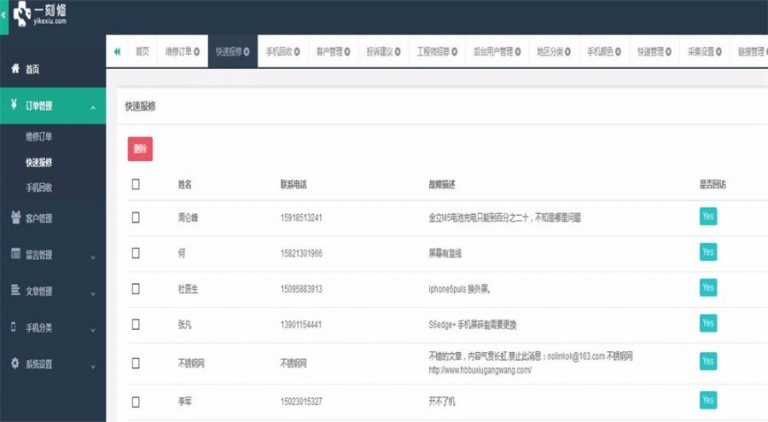The image size is (768, 422).
Task: Expand the 留言管理 menu chevron
Action: 92,255
